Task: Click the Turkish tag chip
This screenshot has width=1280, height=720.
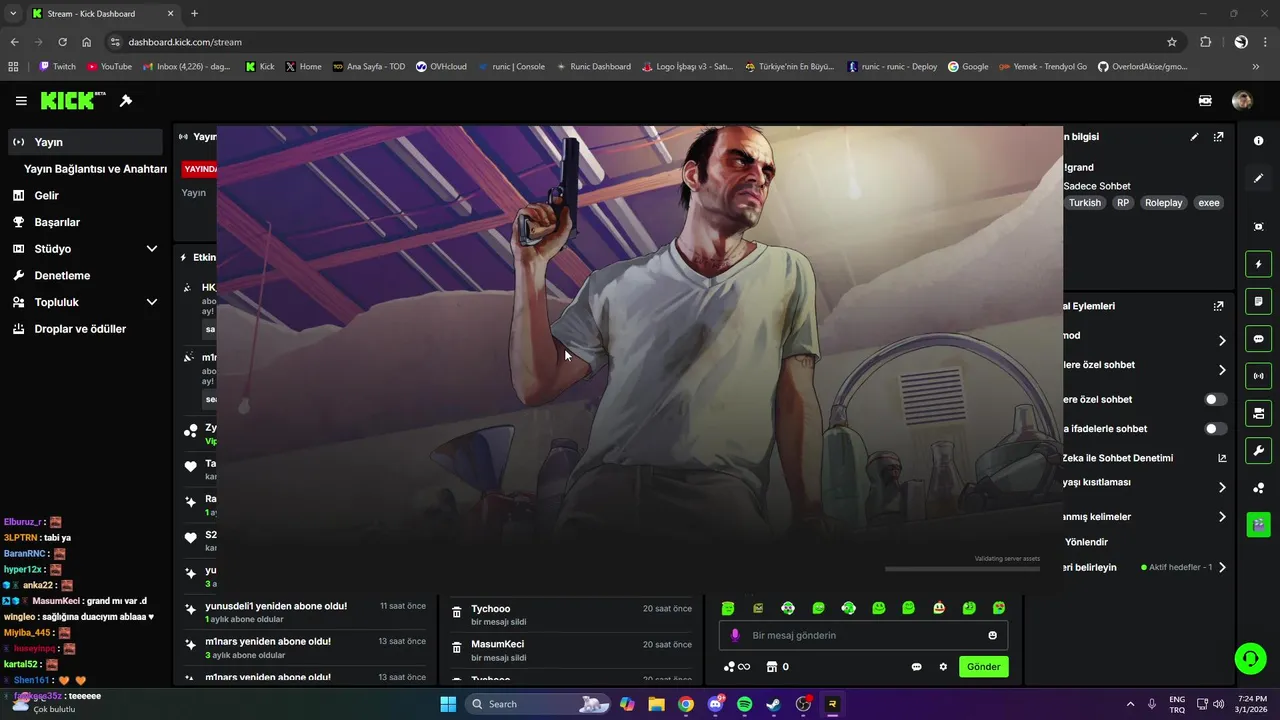Action: point(1084,203)
